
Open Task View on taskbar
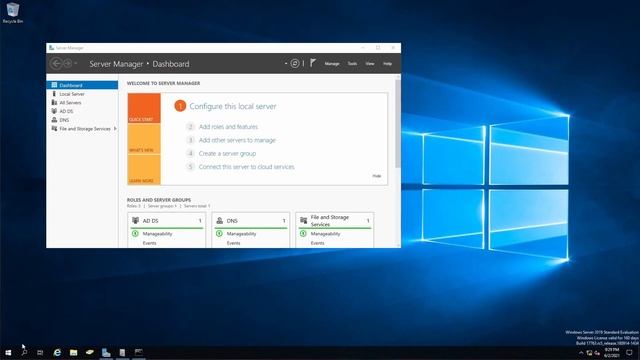point(40,352)
